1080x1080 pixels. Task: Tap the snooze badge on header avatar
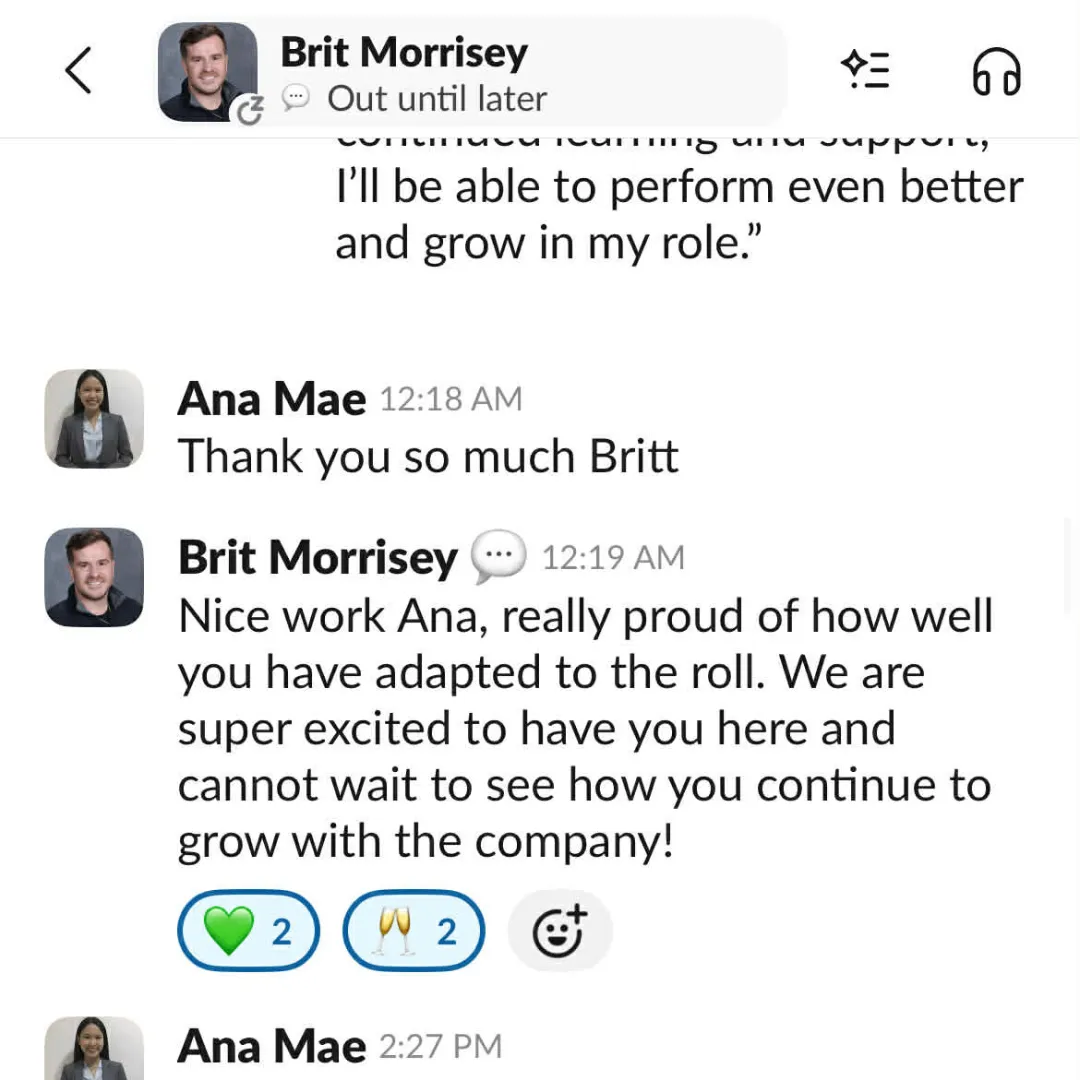point(248,110)
